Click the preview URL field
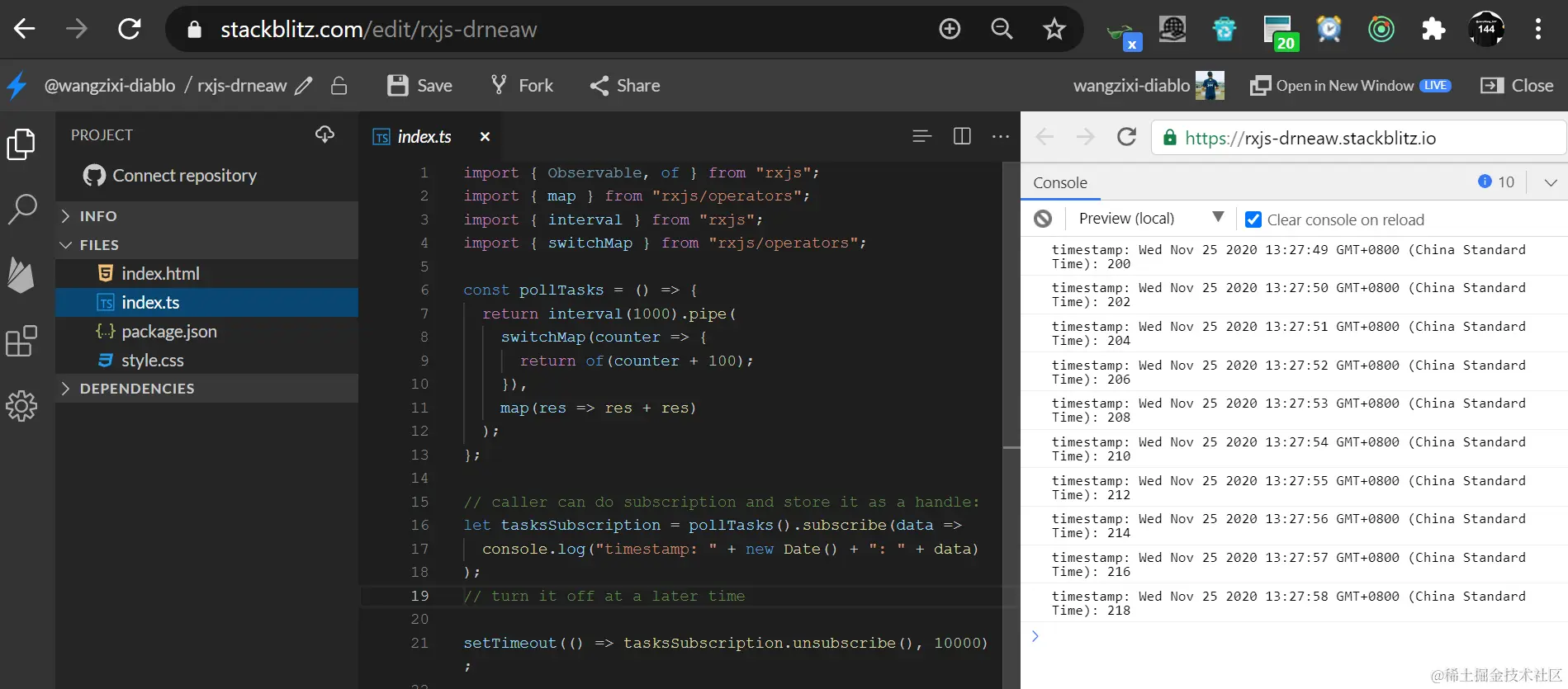1568x689 pixels. pyautogui.click(x=1358, y=138)
